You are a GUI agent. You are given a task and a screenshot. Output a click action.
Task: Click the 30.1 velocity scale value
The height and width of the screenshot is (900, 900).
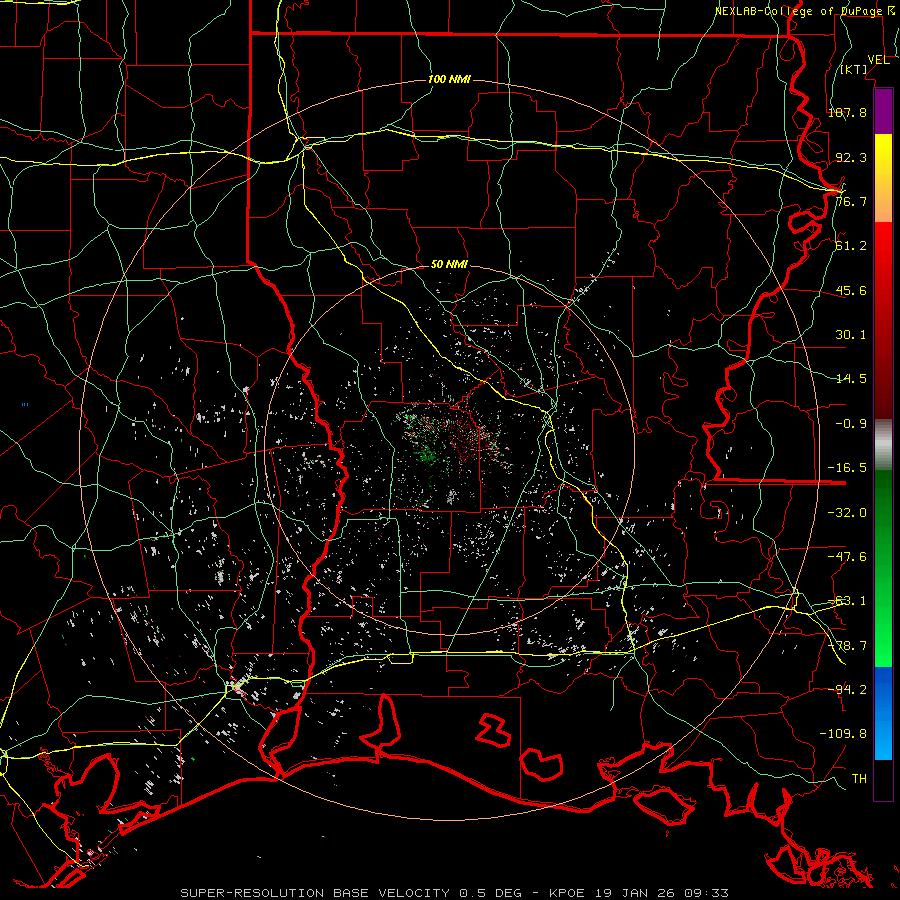[851, 335]
